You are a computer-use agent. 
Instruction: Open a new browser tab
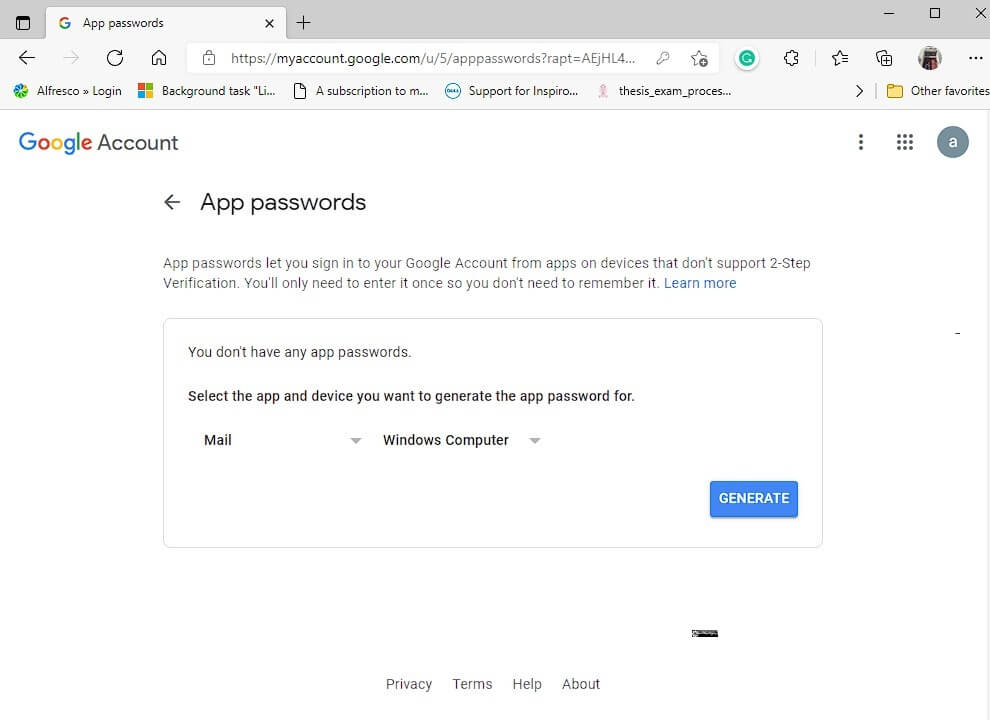(x=304, y=23)
